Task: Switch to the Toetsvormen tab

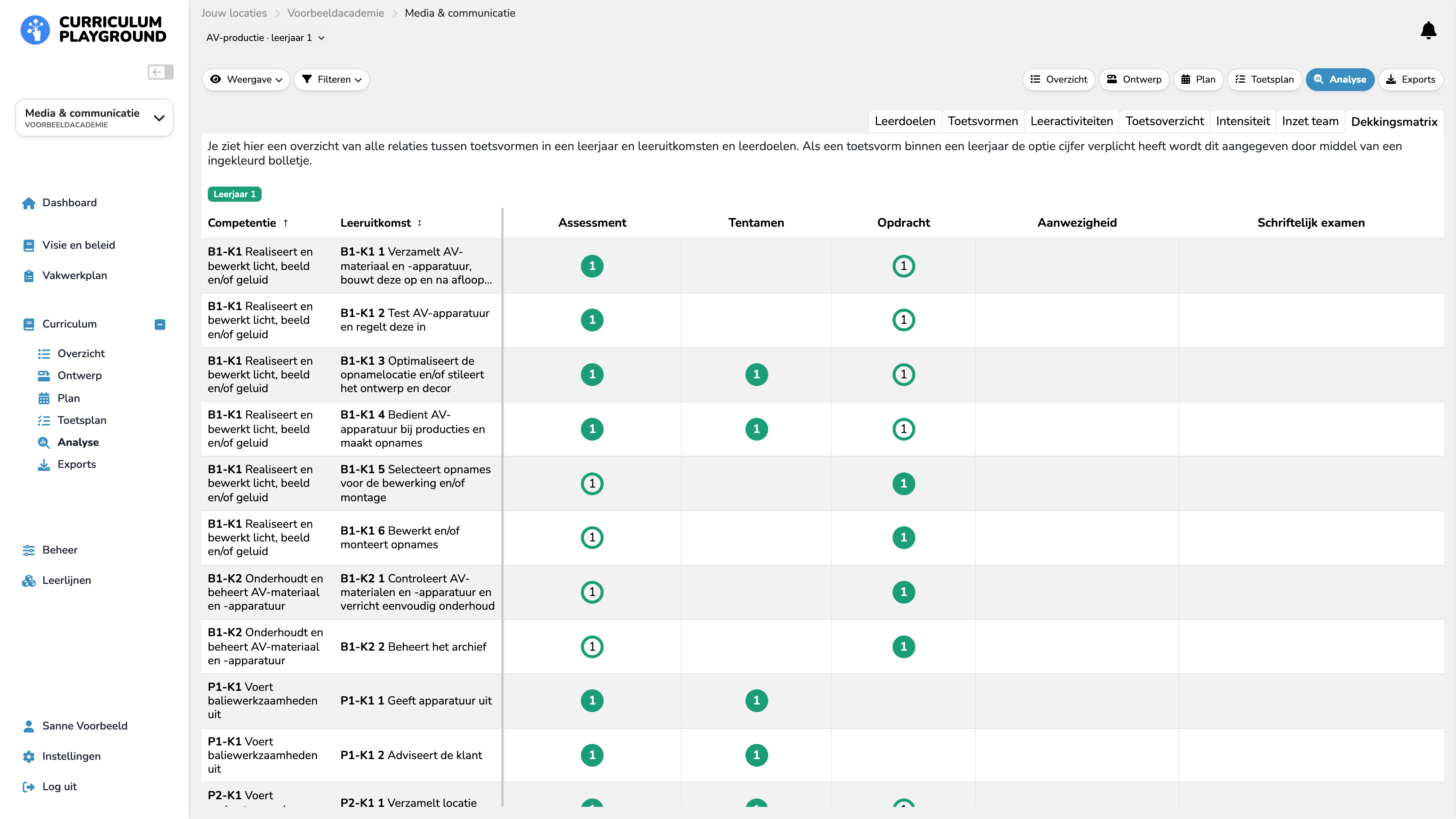Action: [x=982, y=121]
